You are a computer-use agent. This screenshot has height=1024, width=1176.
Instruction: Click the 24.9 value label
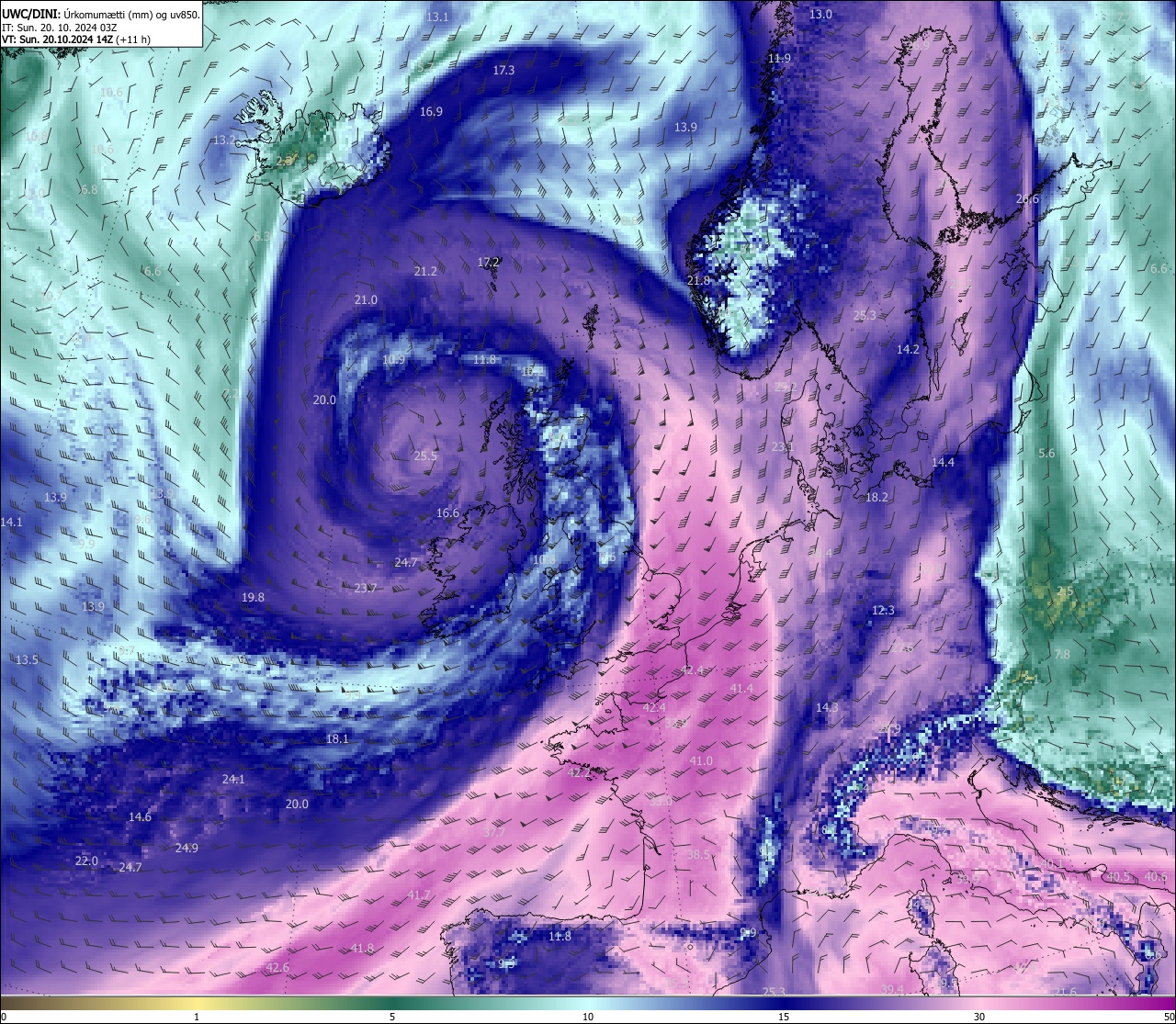click(x=187, y=848)
